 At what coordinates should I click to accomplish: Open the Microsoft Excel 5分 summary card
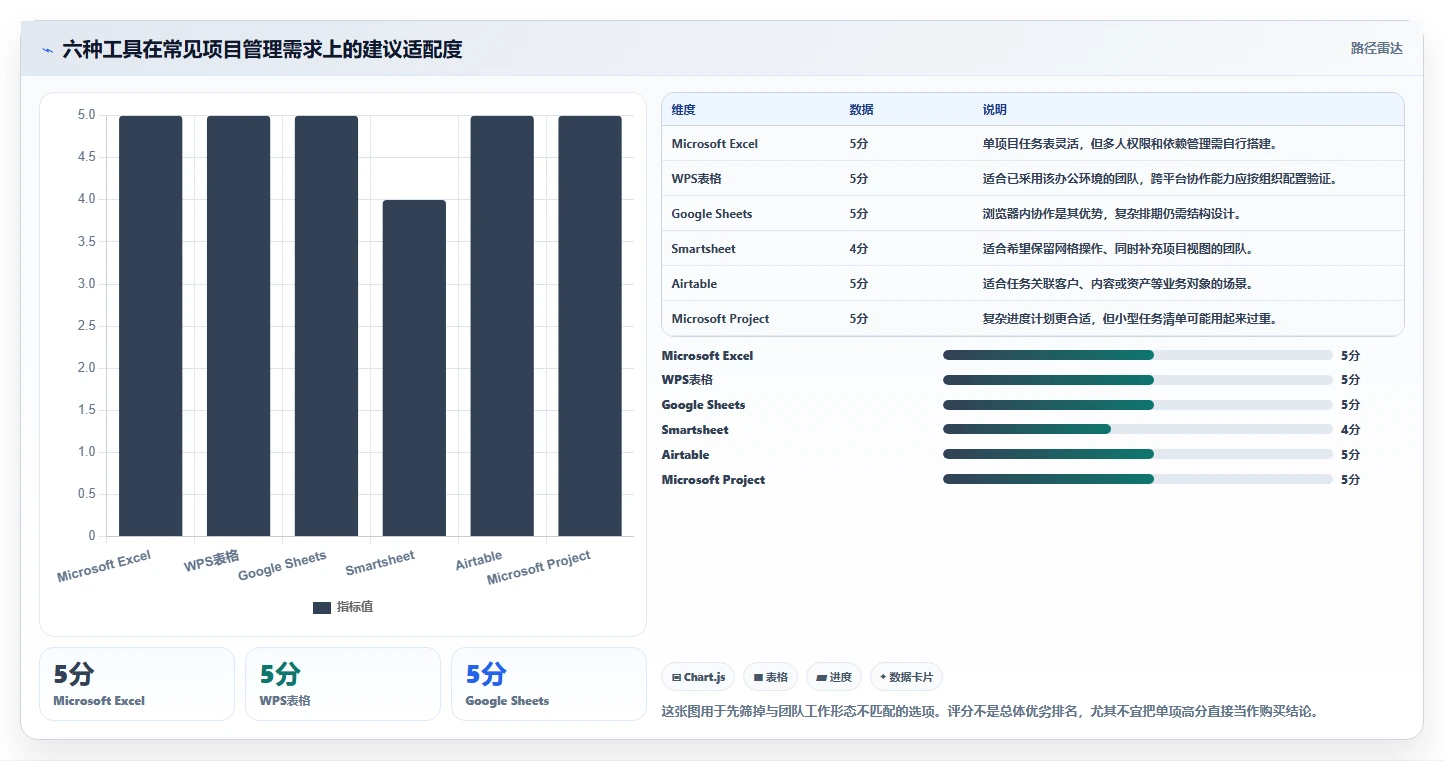pos(137,684)
